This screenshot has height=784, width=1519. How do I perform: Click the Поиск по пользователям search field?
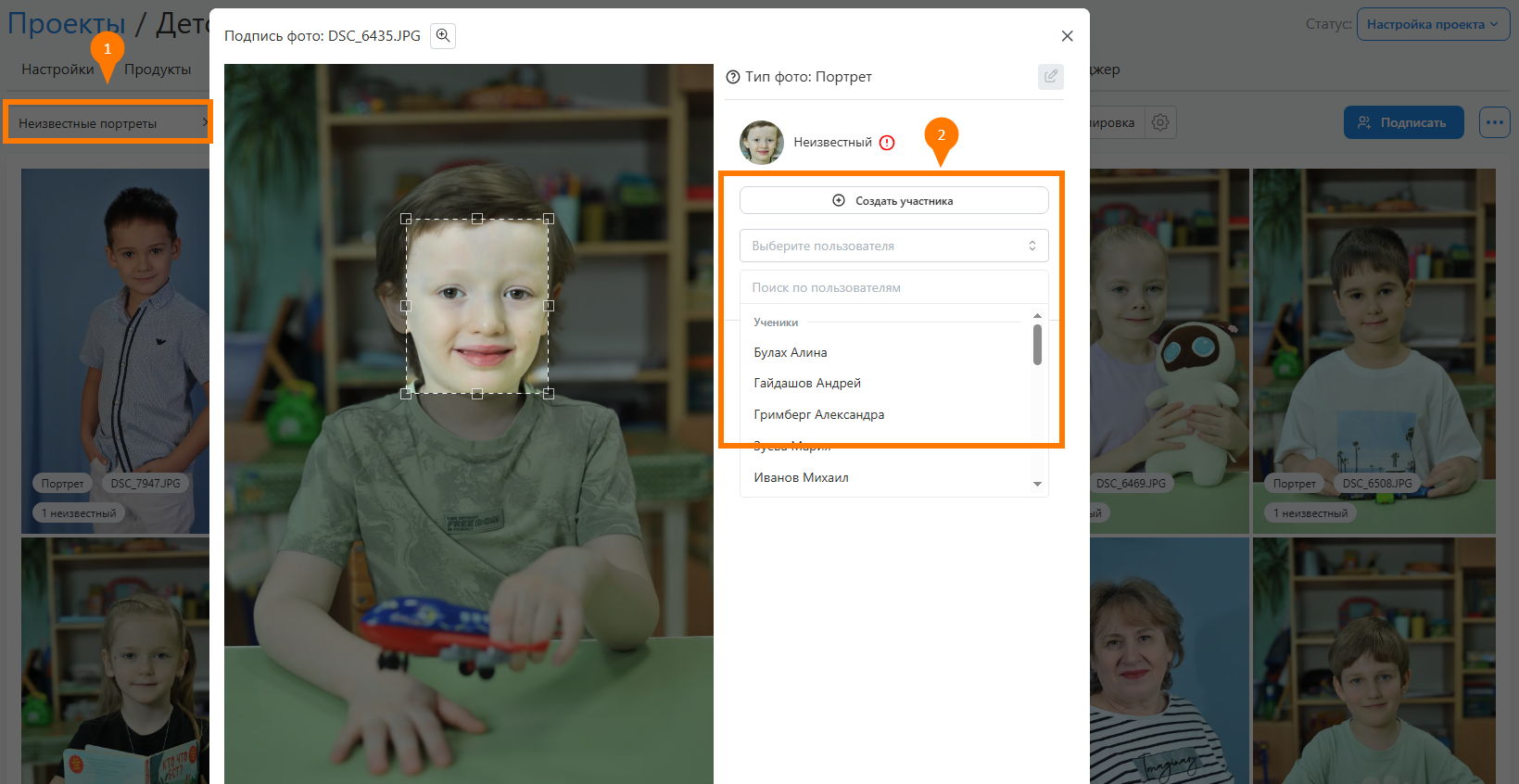893,288
